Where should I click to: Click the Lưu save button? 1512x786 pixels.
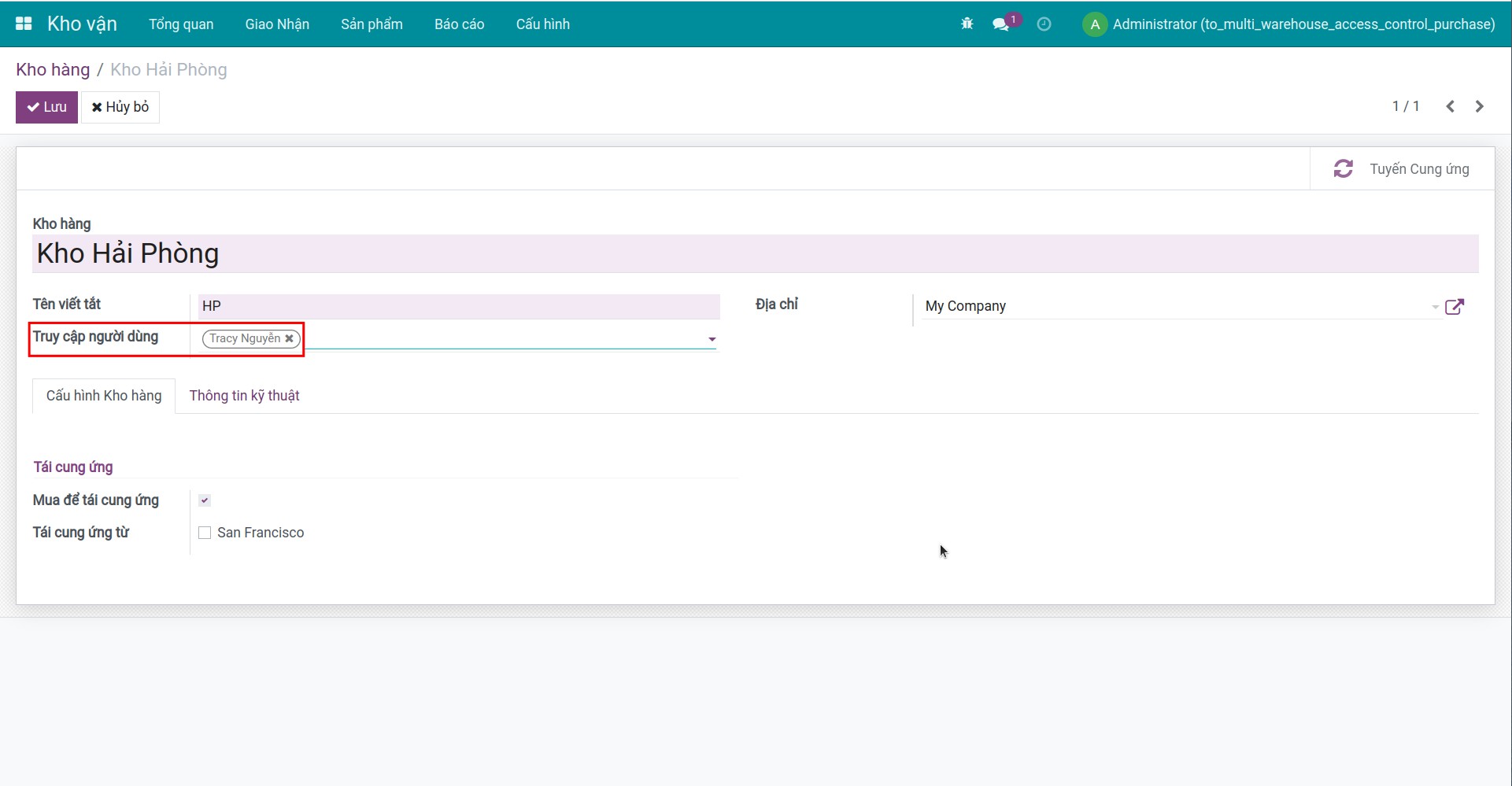click(x=46, y=107)
